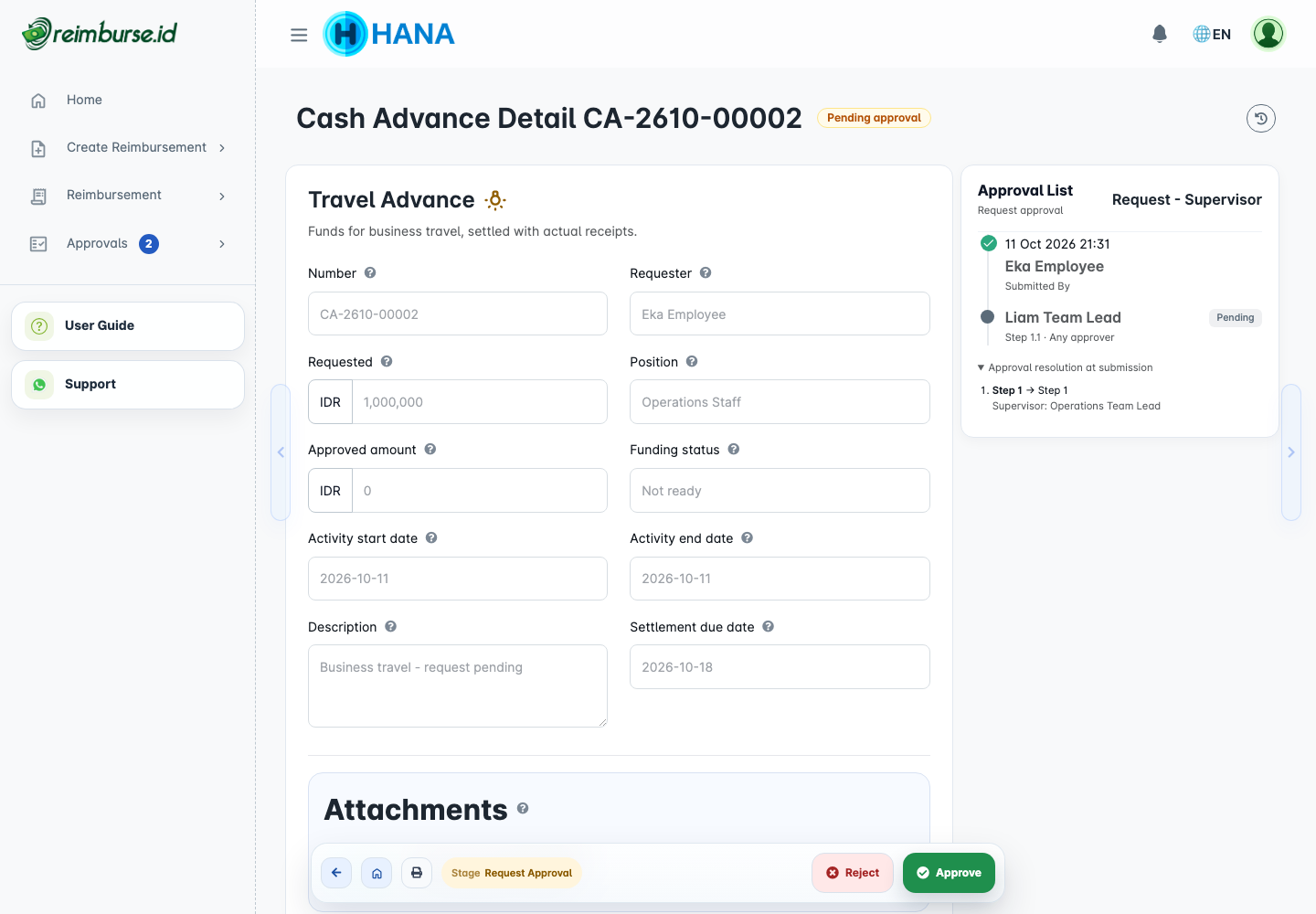
Task: Click the help icon next to Position
Action: pos(692,361)
